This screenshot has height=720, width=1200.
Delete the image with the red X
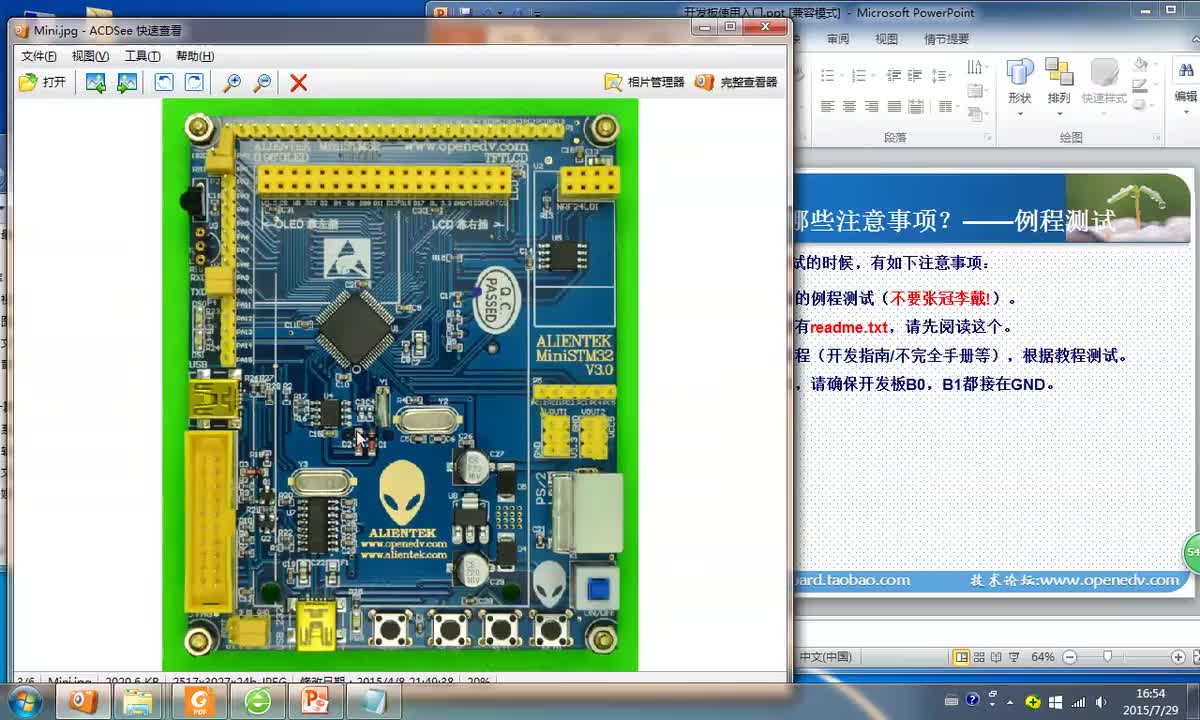click(x=298, y=83)
